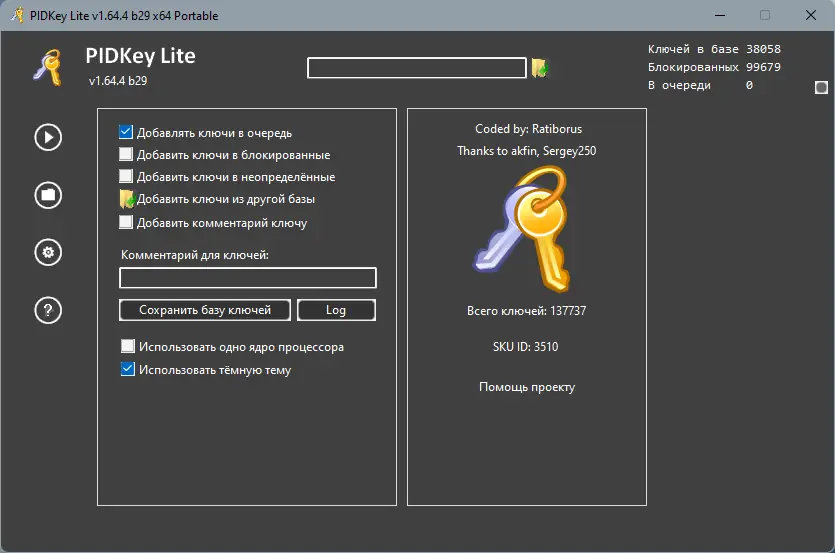
Task: Click 'Ключей в базе 38058' counter
Action: [714, 49]
